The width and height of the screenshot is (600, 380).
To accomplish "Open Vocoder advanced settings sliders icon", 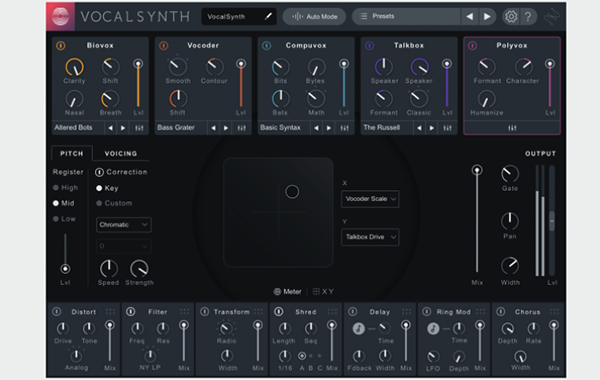I will [x=242, y=128].
